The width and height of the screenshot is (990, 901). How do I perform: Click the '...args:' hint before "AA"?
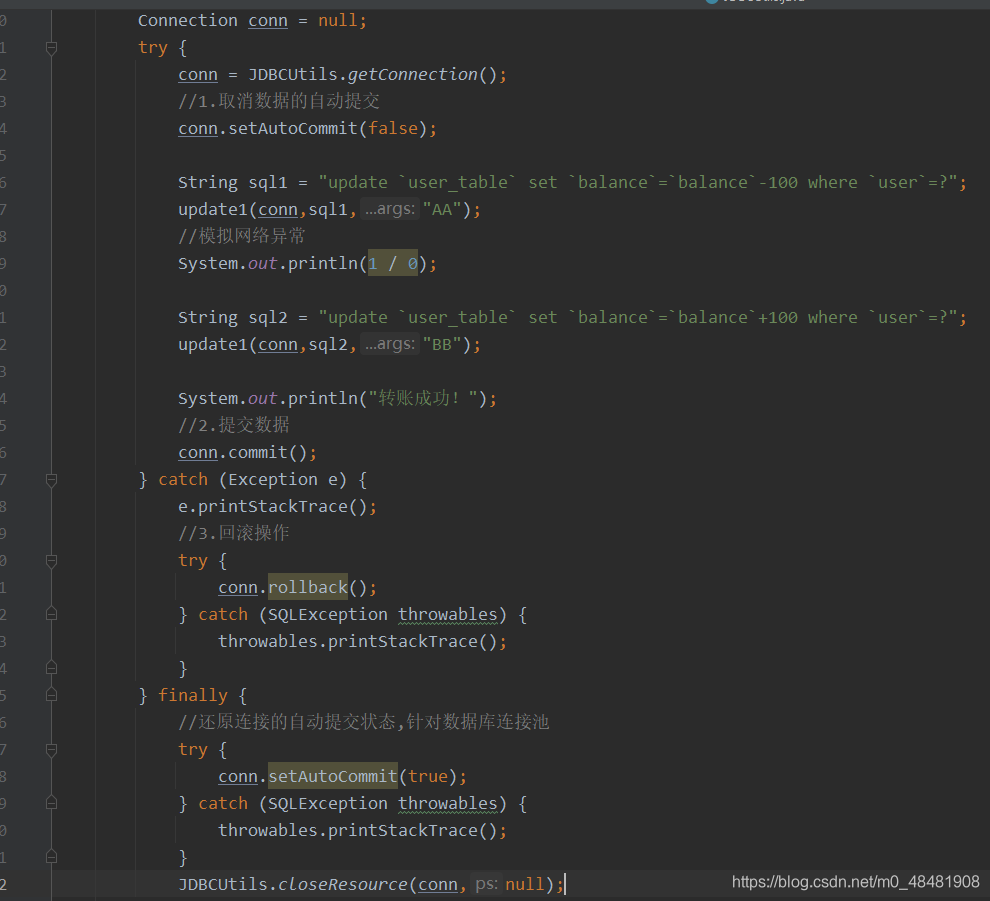point(390,209)
